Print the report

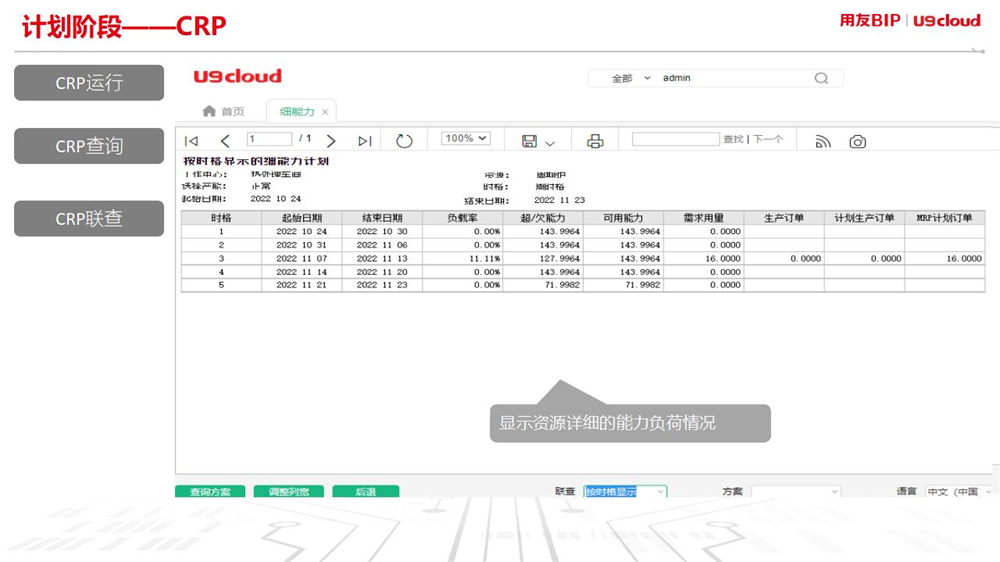tap(595, 141)
